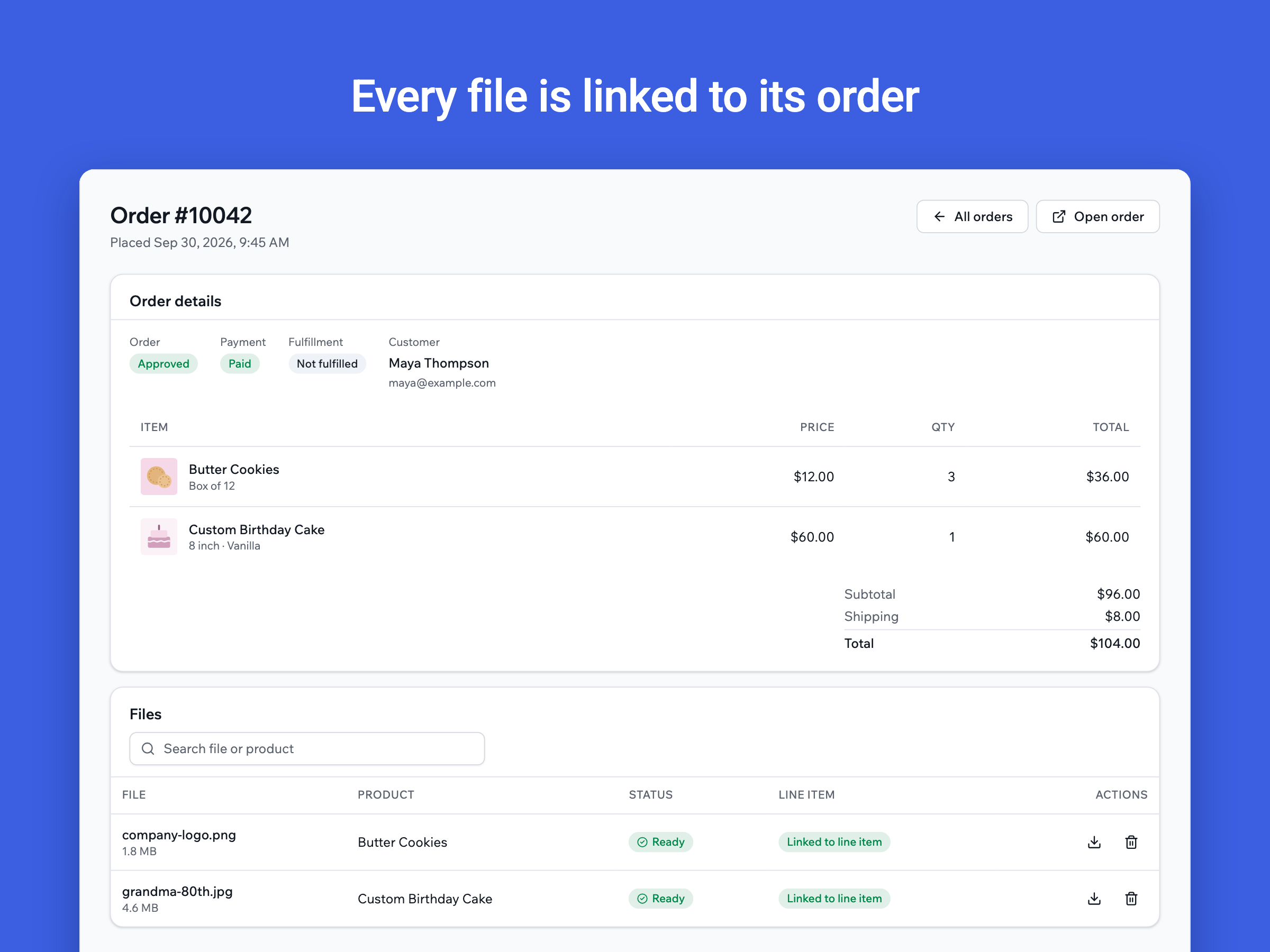
Task: Click the Ready status for grandma-80th.jpg
Action: coord(661,899)
